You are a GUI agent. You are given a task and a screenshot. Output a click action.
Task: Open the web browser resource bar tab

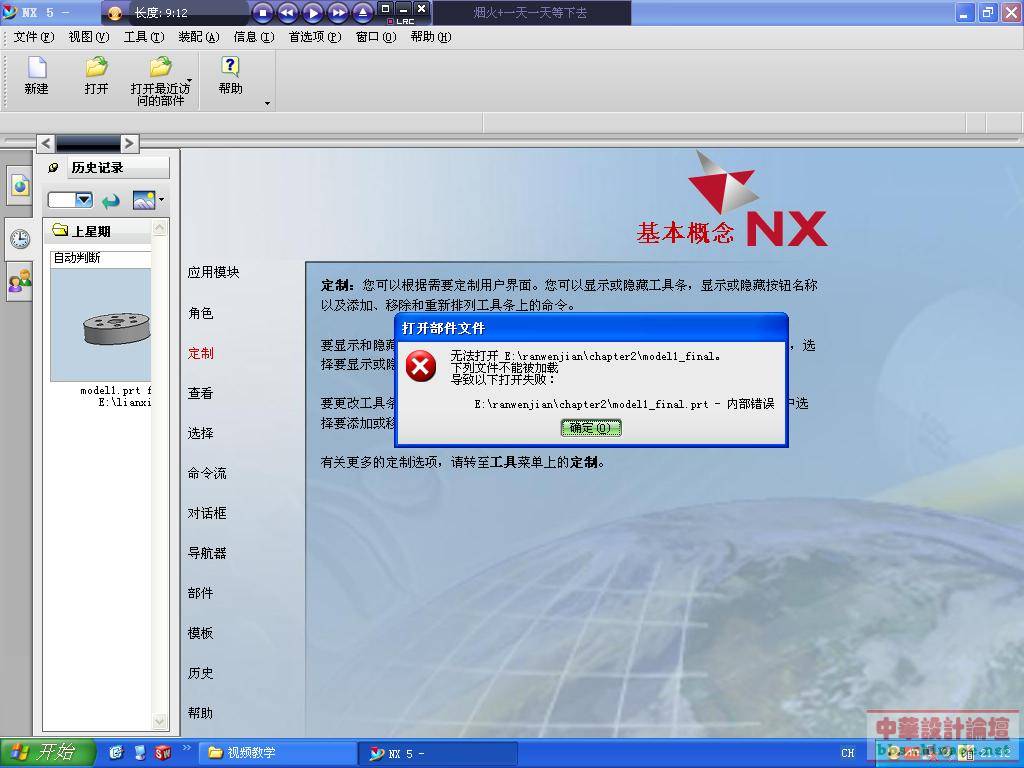(20, 186)
